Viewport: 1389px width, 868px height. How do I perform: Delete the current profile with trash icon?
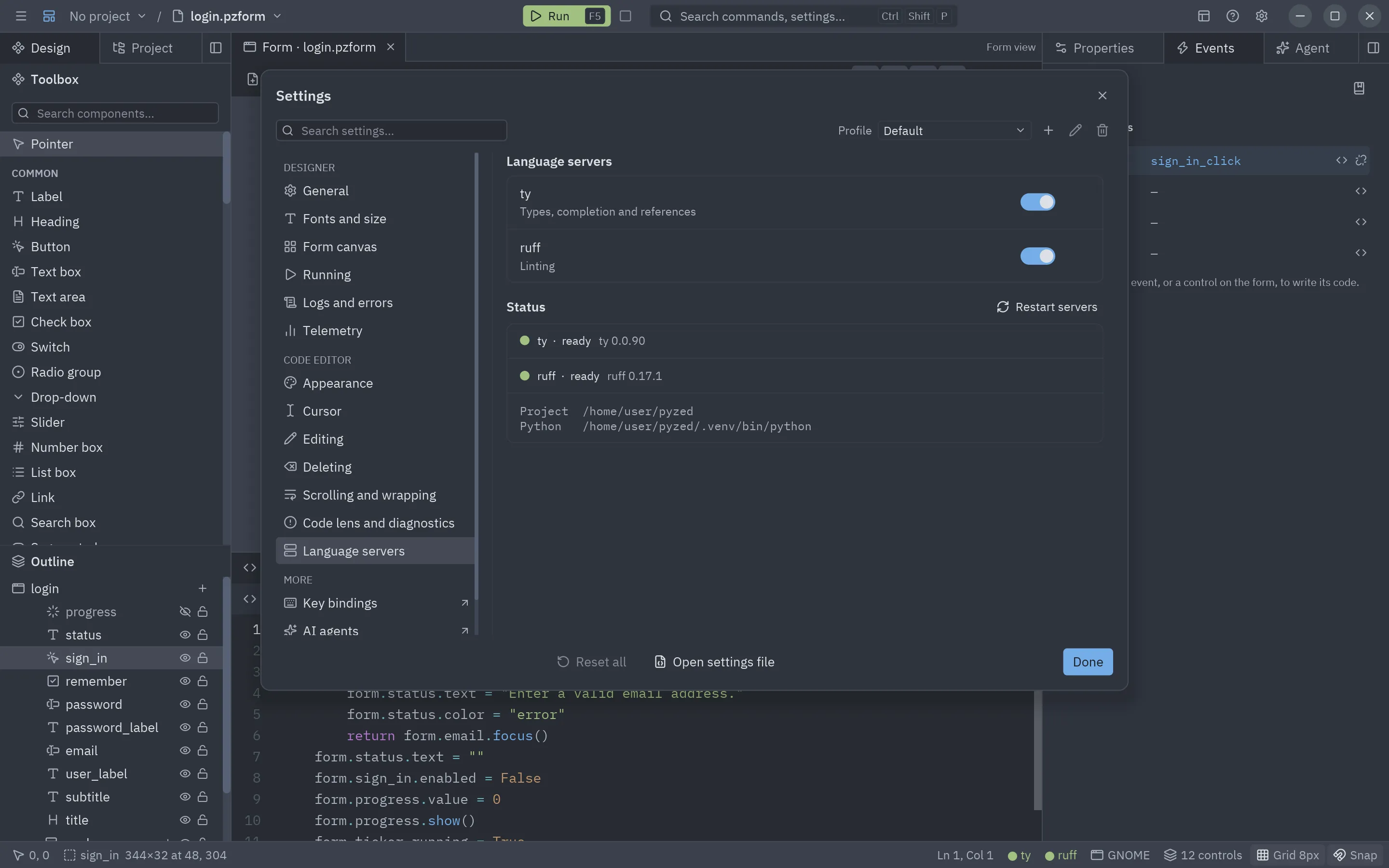[x=1102, y=130]
